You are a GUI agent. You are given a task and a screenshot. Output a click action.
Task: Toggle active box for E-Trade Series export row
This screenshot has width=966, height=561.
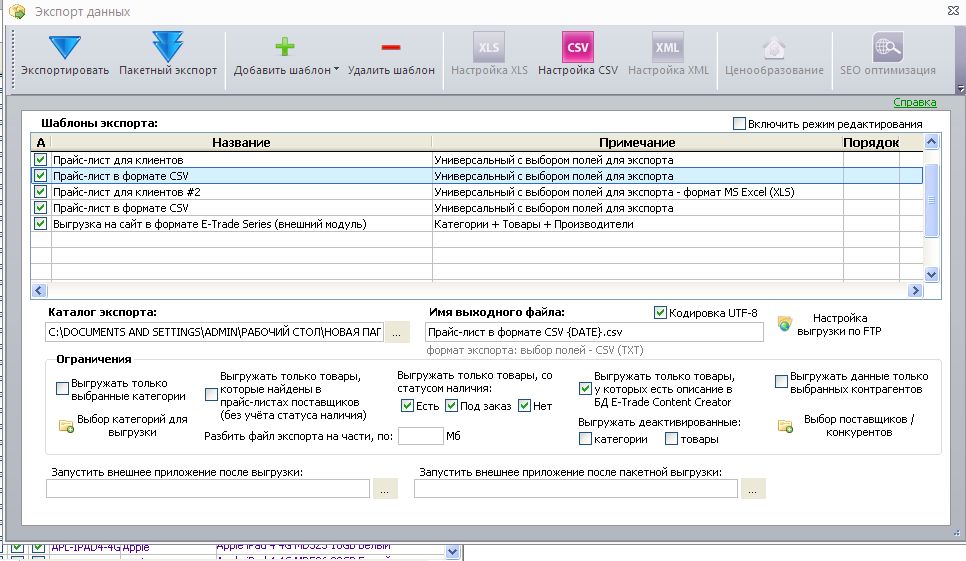[41, 224]
